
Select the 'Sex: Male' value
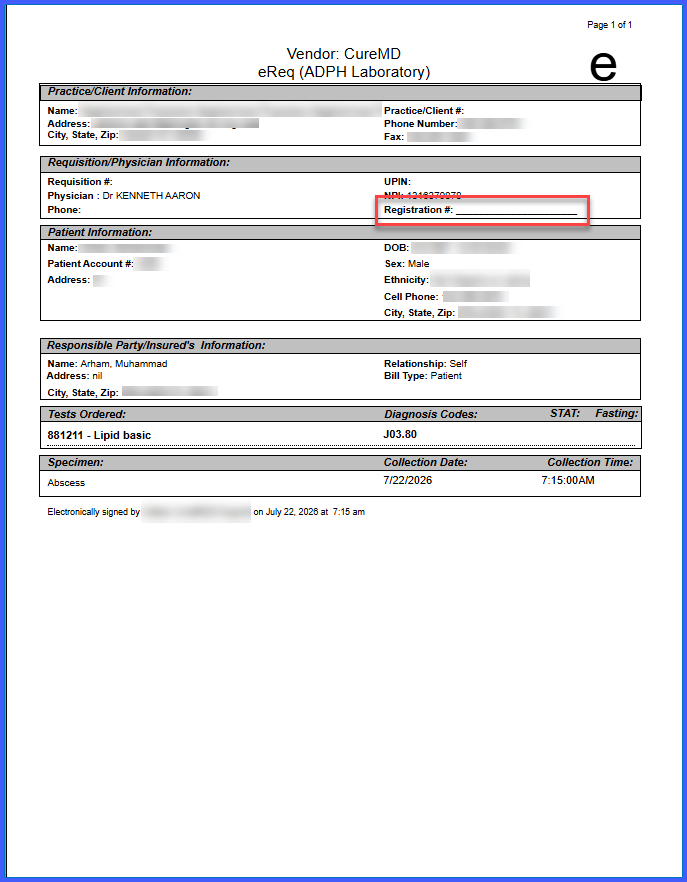point(407,264)
